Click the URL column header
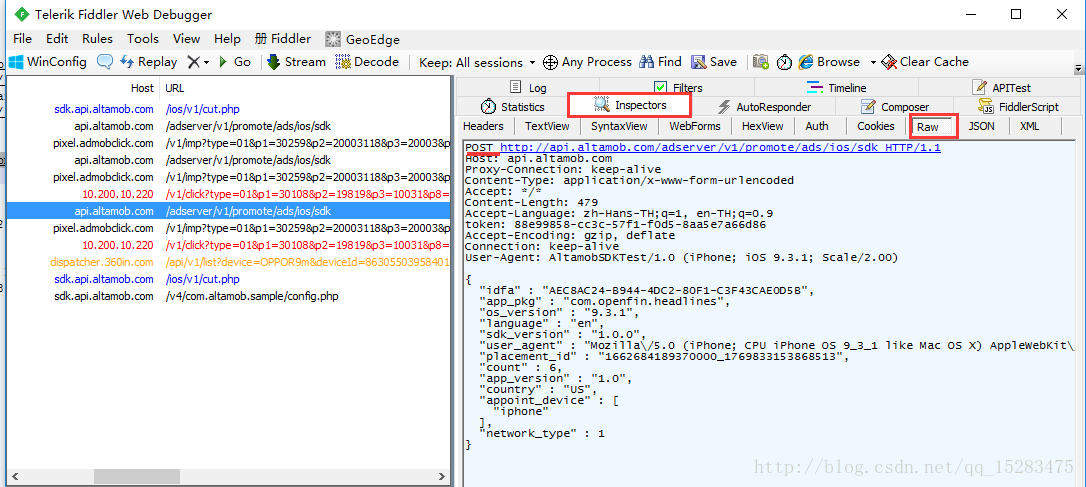Image resolution: width=1086 pixels, height=487 pixels. pos(305,88)
